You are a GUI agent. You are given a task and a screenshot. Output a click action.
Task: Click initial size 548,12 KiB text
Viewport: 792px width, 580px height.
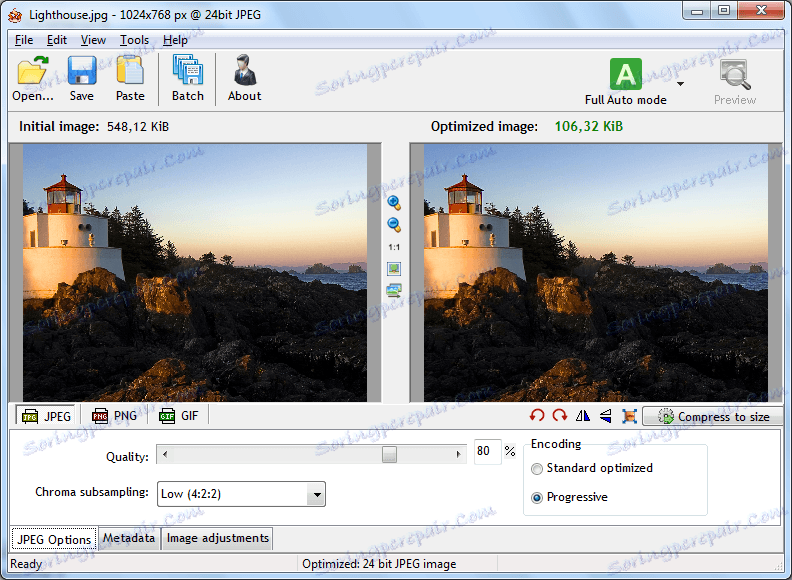point(138,126)
